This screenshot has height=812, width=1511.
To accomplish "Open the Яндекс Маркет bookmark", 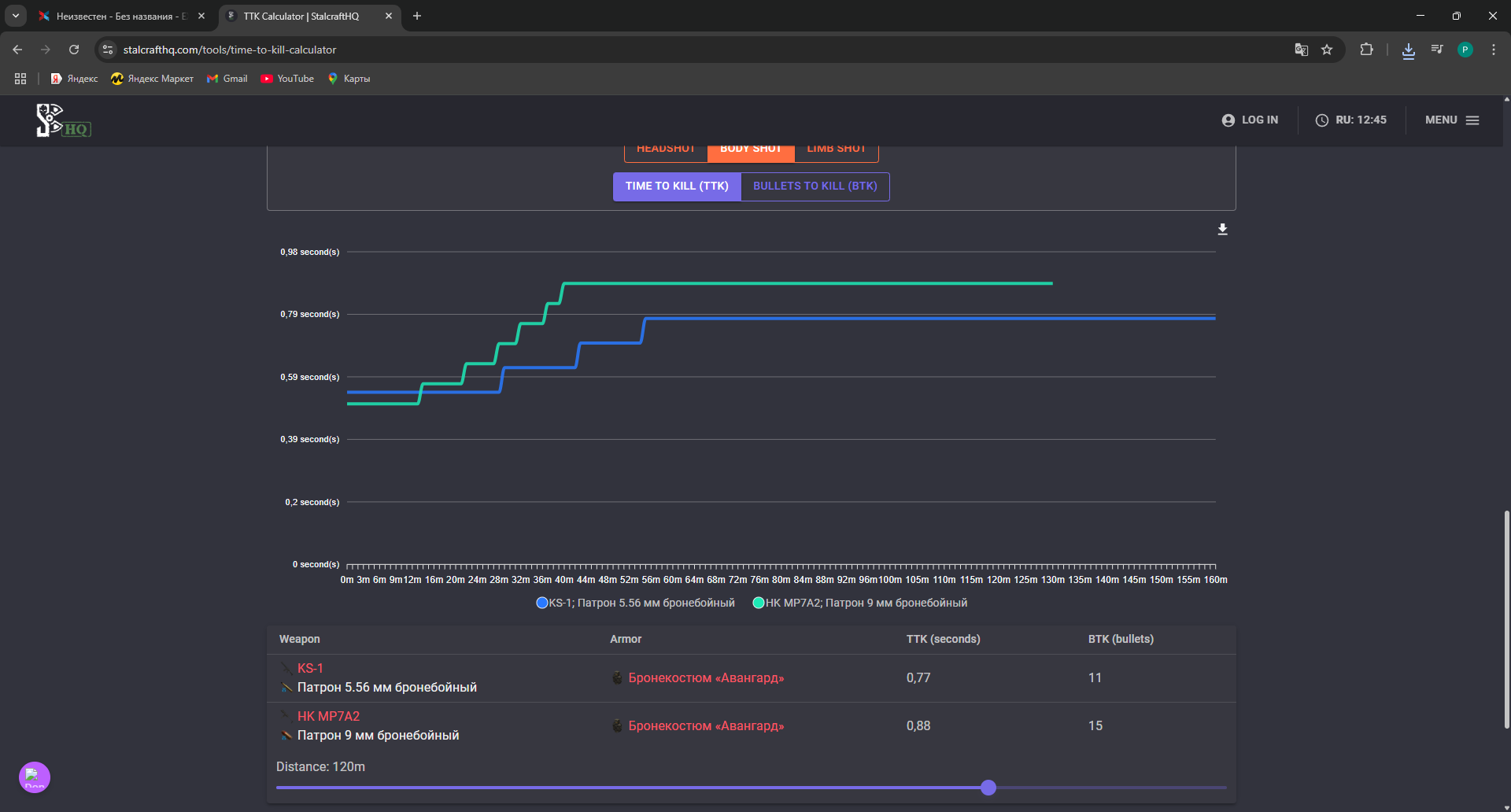I will (153, 79).
